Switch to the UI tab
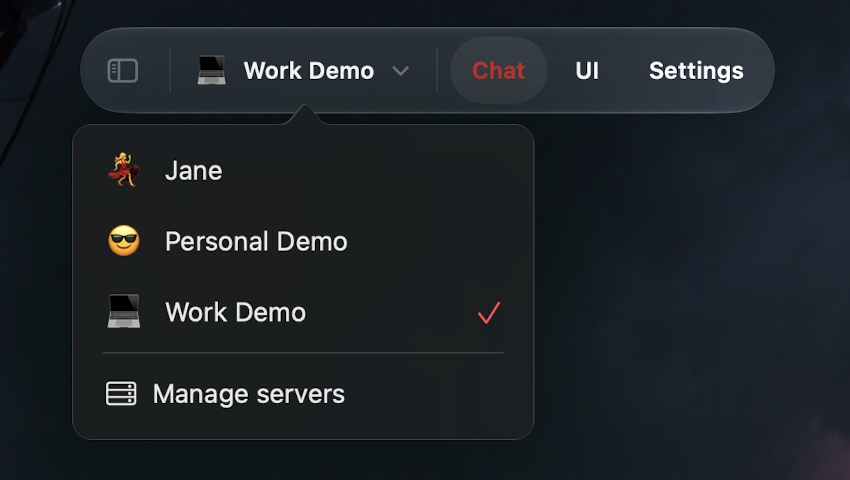850x480 pixels. [587, 71]
